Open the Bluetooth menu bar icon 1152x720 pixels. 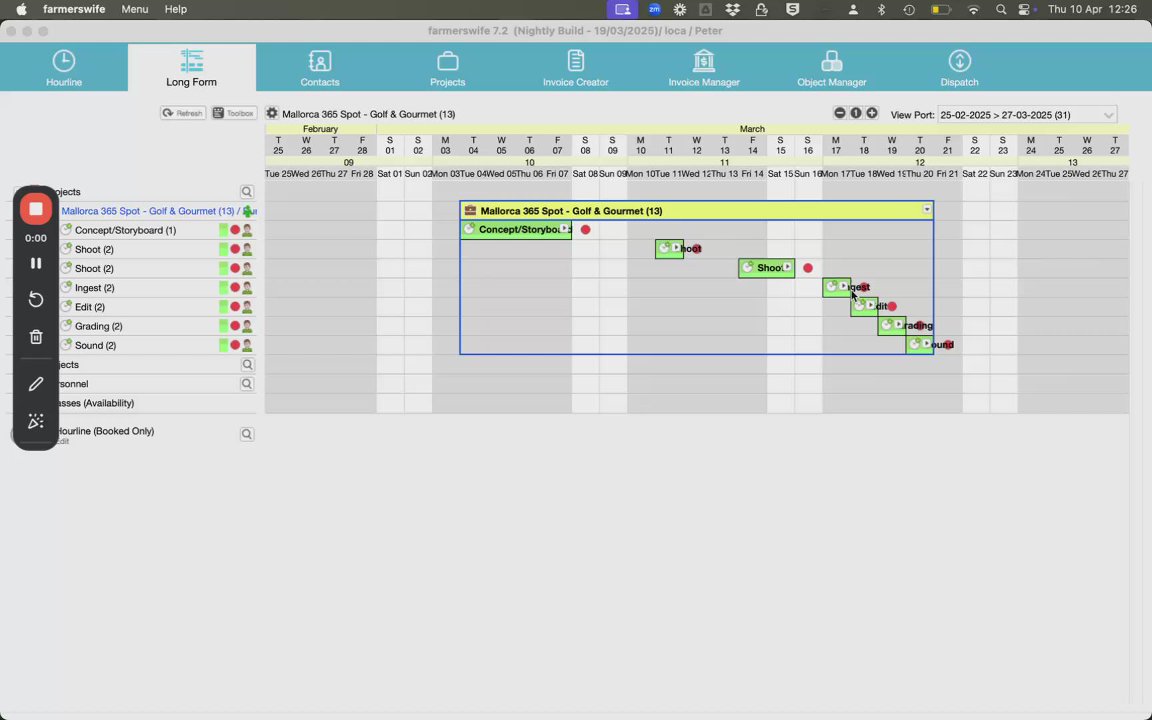(881, 10)
